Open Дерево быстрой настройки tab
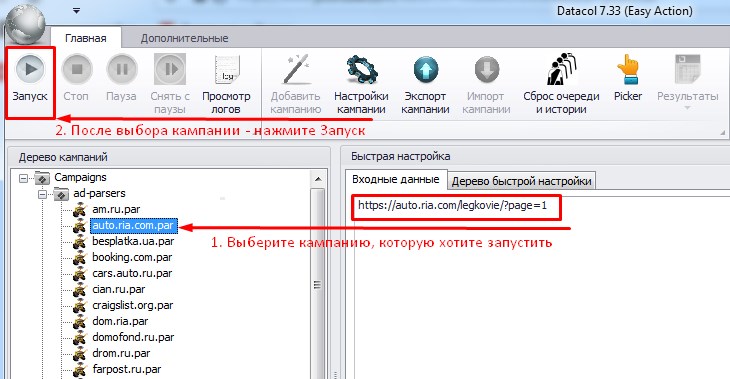This screenshot has height=379, width=730. [x=521, y=181]
